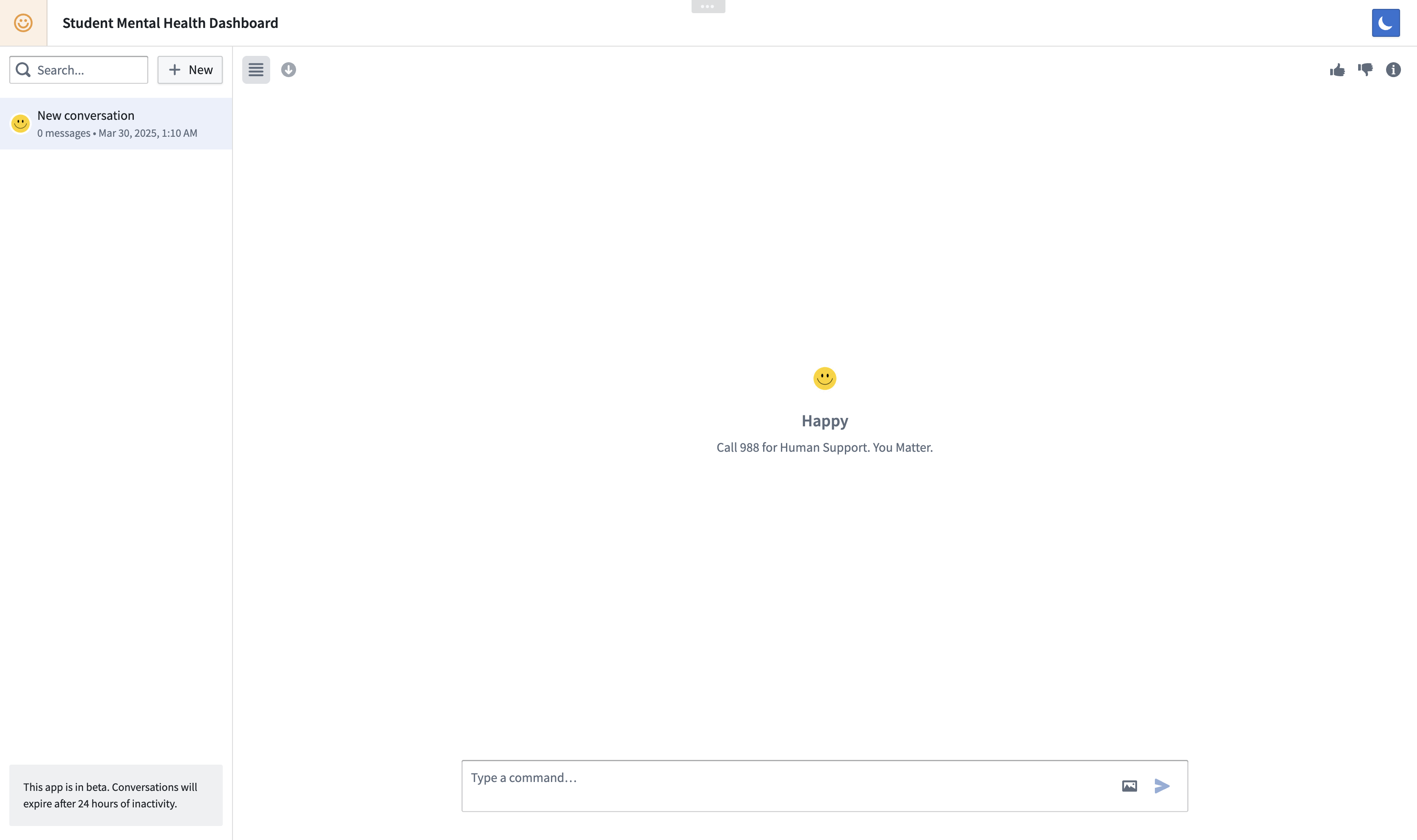
Task: Toggle the conversation list sidebar
Action: 256,69
